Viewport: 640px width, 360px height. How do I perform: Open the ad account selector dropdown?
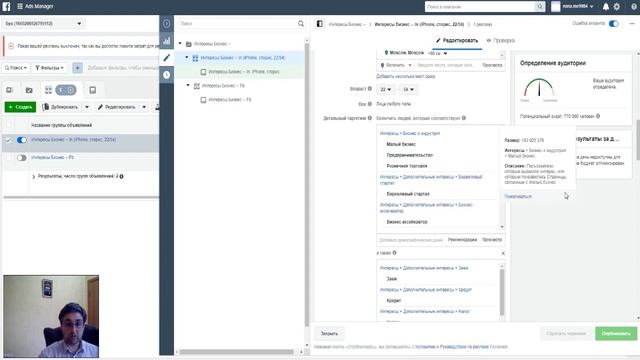coord(43,24)
